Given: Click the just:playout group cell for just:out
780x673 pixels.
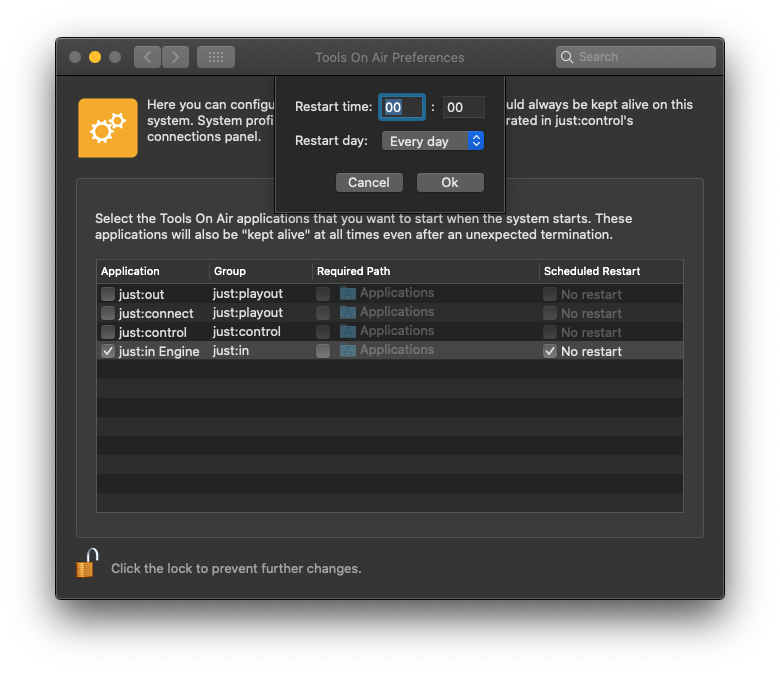Looking at the screenshot, I should coord(248,293).
